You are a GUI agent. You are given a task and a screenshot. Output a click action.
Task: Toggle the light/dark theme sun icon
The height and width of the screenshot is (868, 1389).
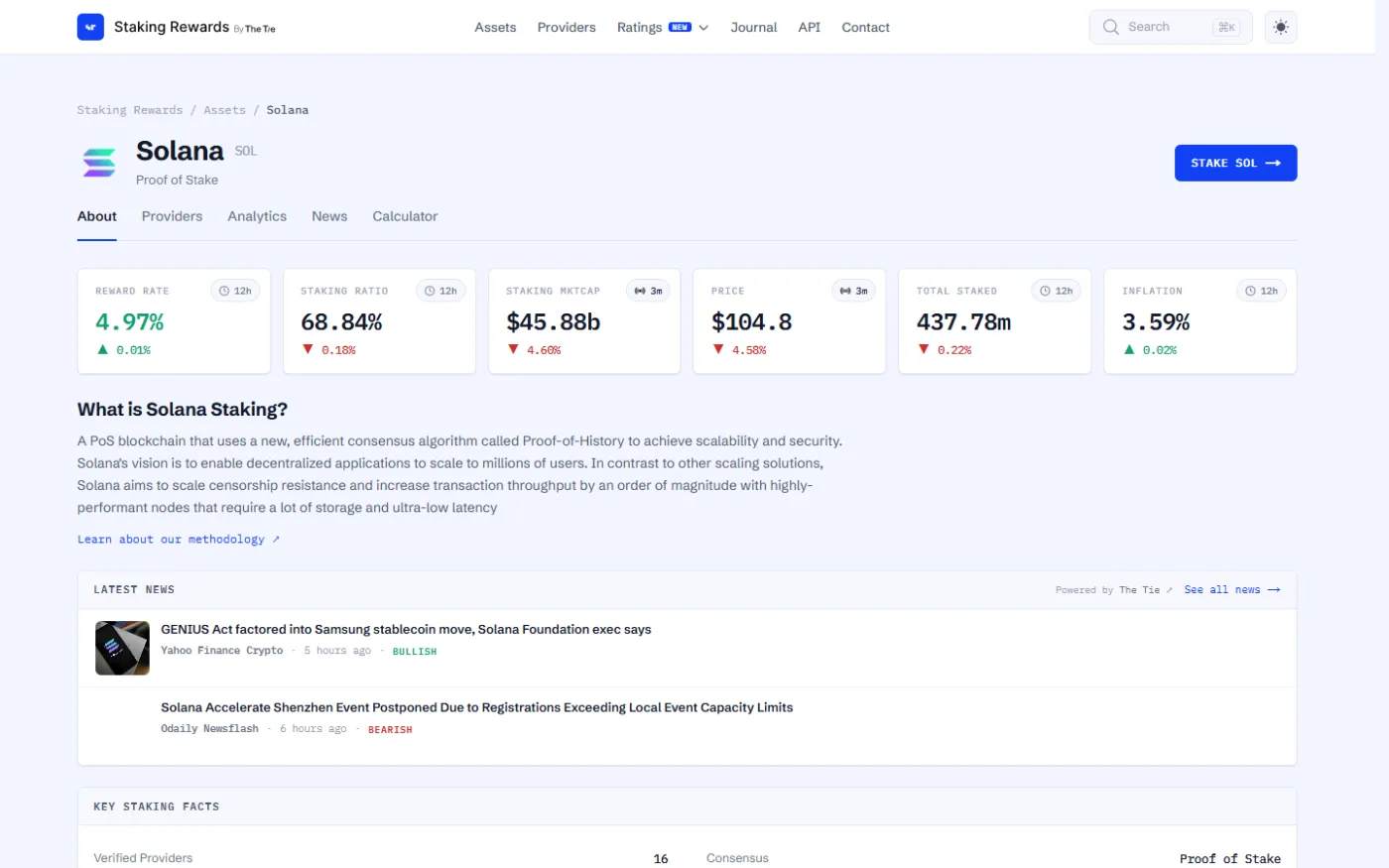(1281, 27)
